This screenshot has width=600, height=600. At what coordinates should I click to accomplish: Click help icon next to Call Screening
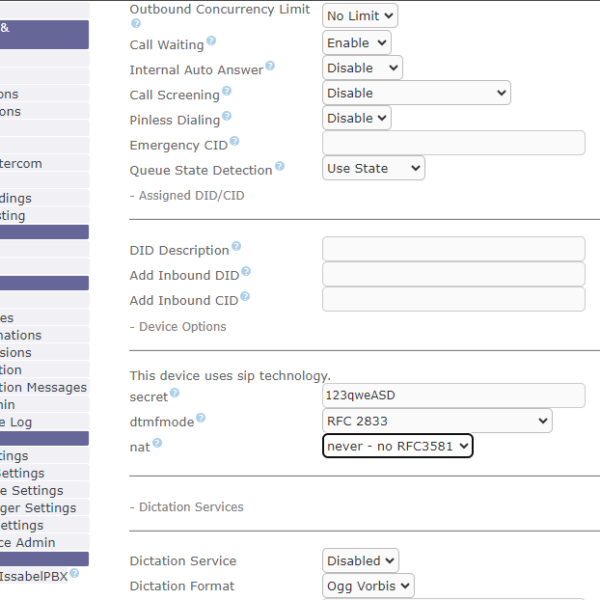(226, 93)
